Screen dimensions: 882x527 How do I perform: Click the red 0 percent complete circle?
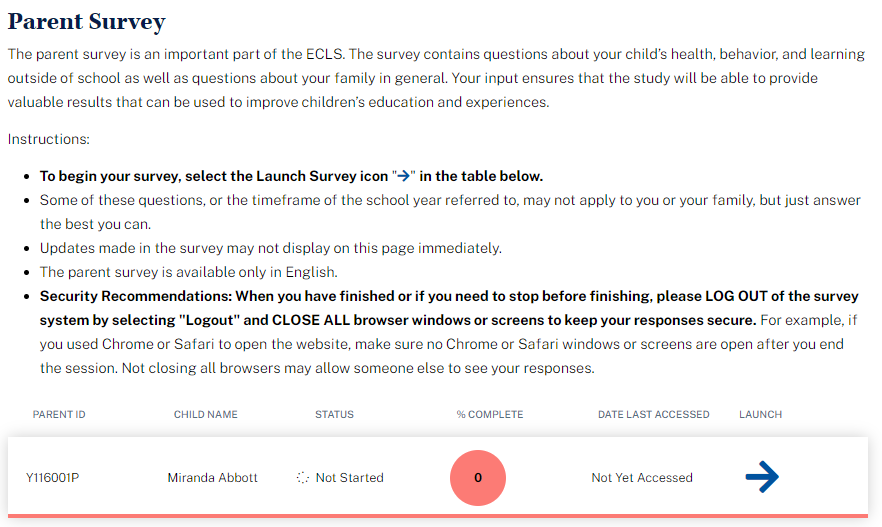pos(478,478)
